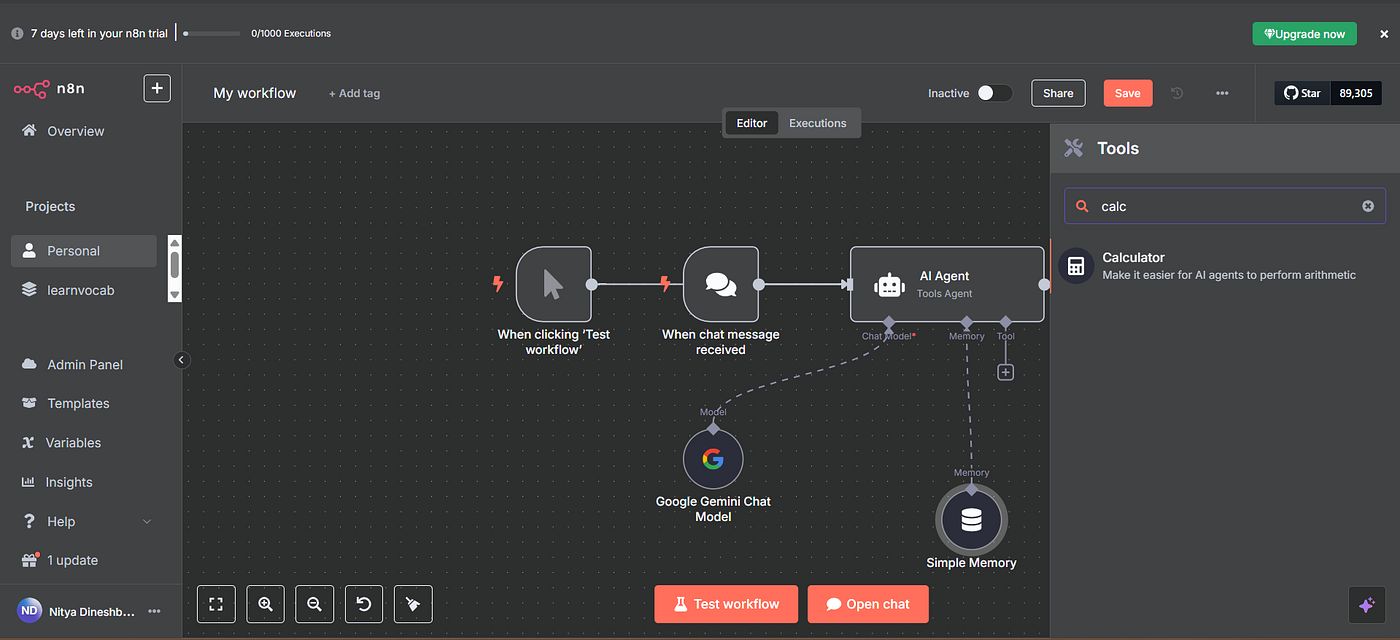
Task: Collapse the left sidebar
Action: pos(182,360)
